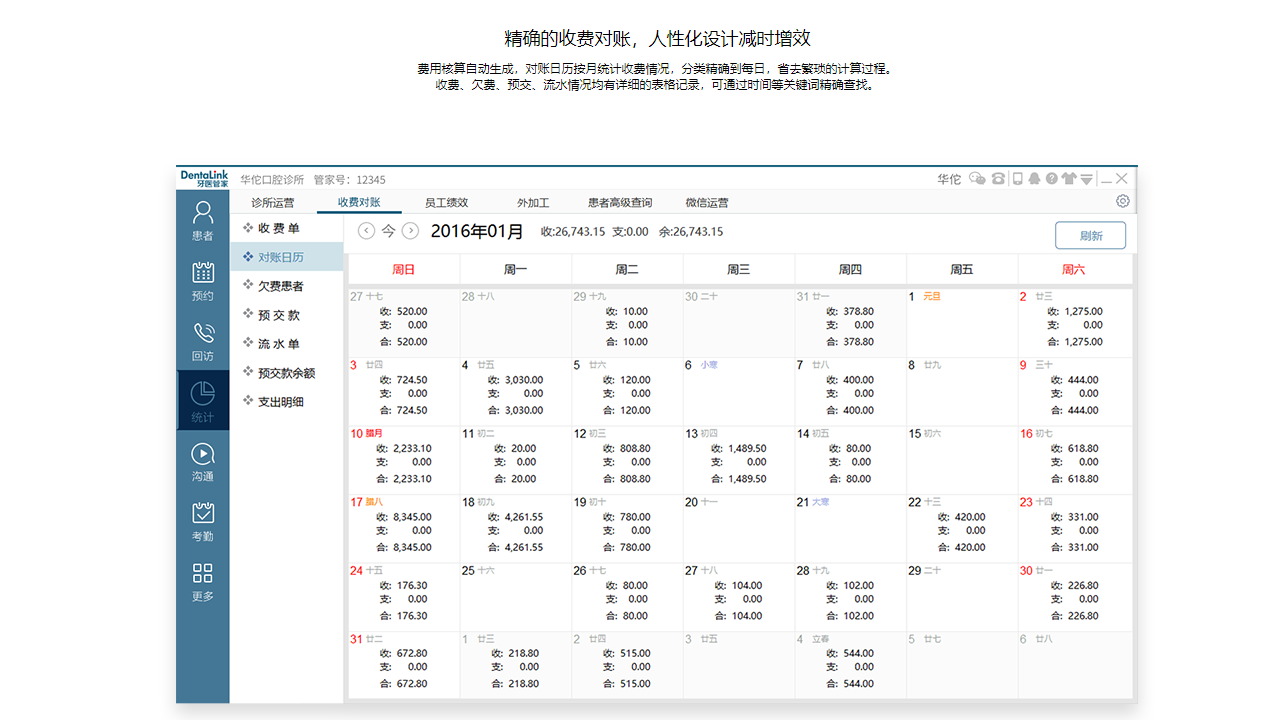Select the 统计 statistics pie chart icon
The width and height of the screenshot is (1280, 720).
(x=202, y=399)
